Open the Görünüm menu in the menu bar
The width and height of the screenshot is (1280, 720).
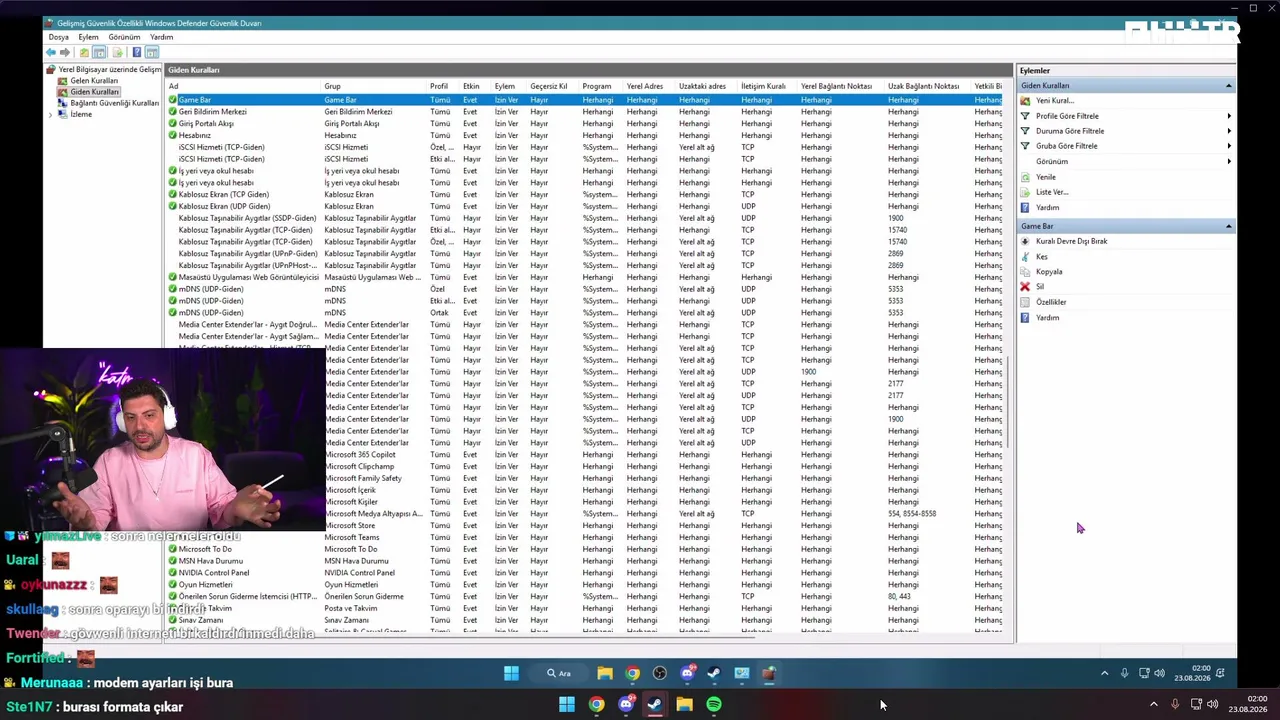click(x=124, y=37)
